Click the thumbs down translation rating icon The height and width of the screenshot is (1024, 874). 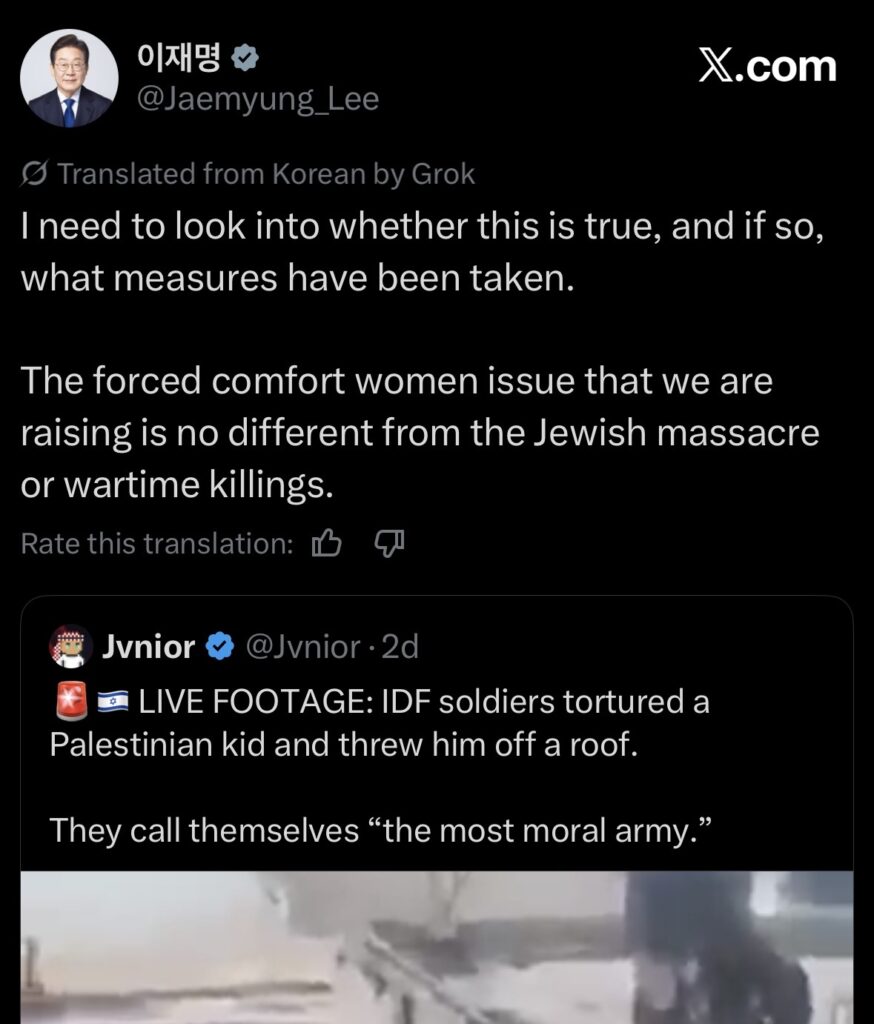click(x=388, y=543)
